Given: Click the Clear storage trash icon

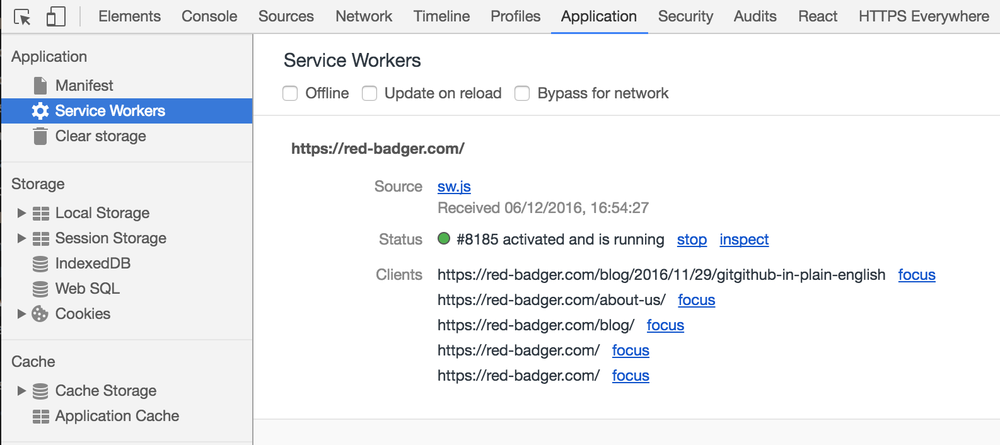Looking at the screenshot, I should pyautogui.click(x=41, y=136).
